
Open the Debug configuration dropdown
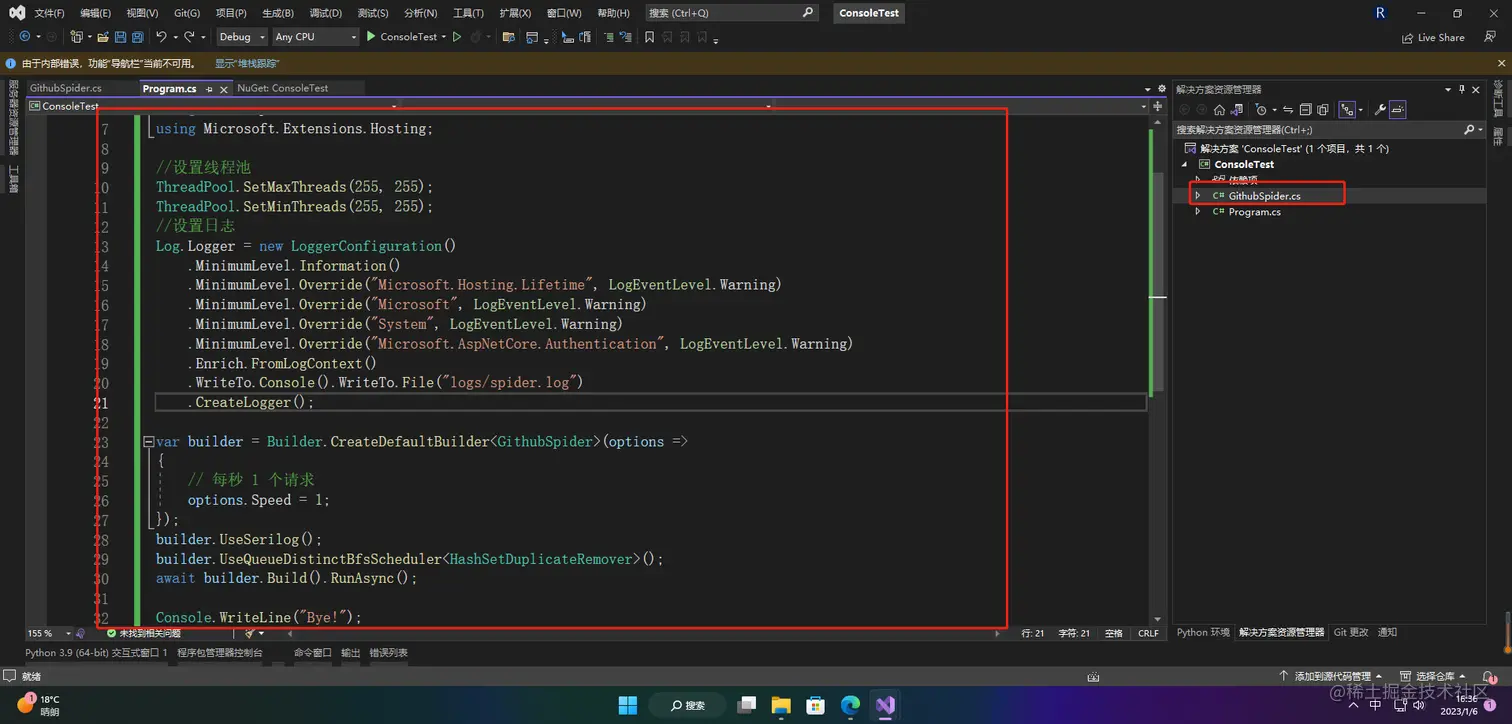242,37
